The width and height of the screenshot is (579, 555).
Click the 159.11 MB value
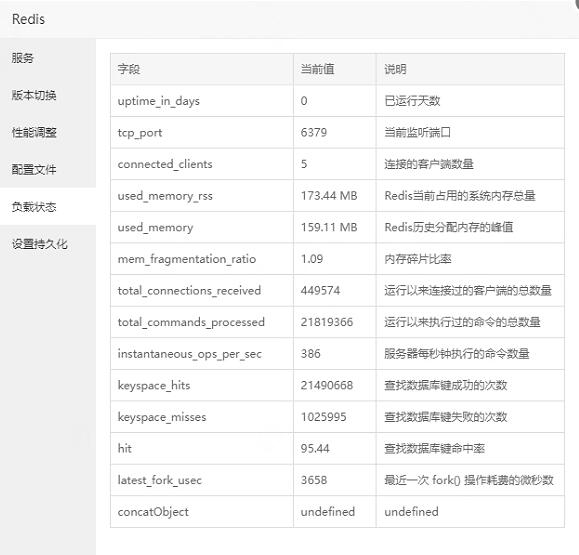pyautogui.click(x=329, y=227)
